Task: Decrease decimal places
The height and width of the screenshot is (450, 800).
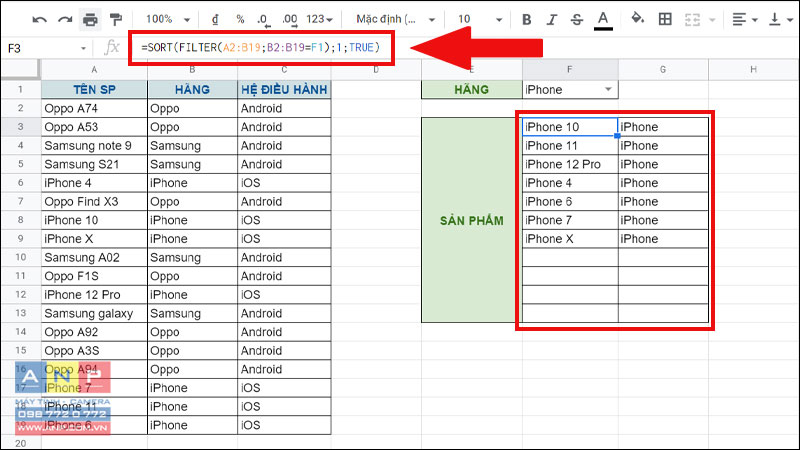Action: [263, 20]
